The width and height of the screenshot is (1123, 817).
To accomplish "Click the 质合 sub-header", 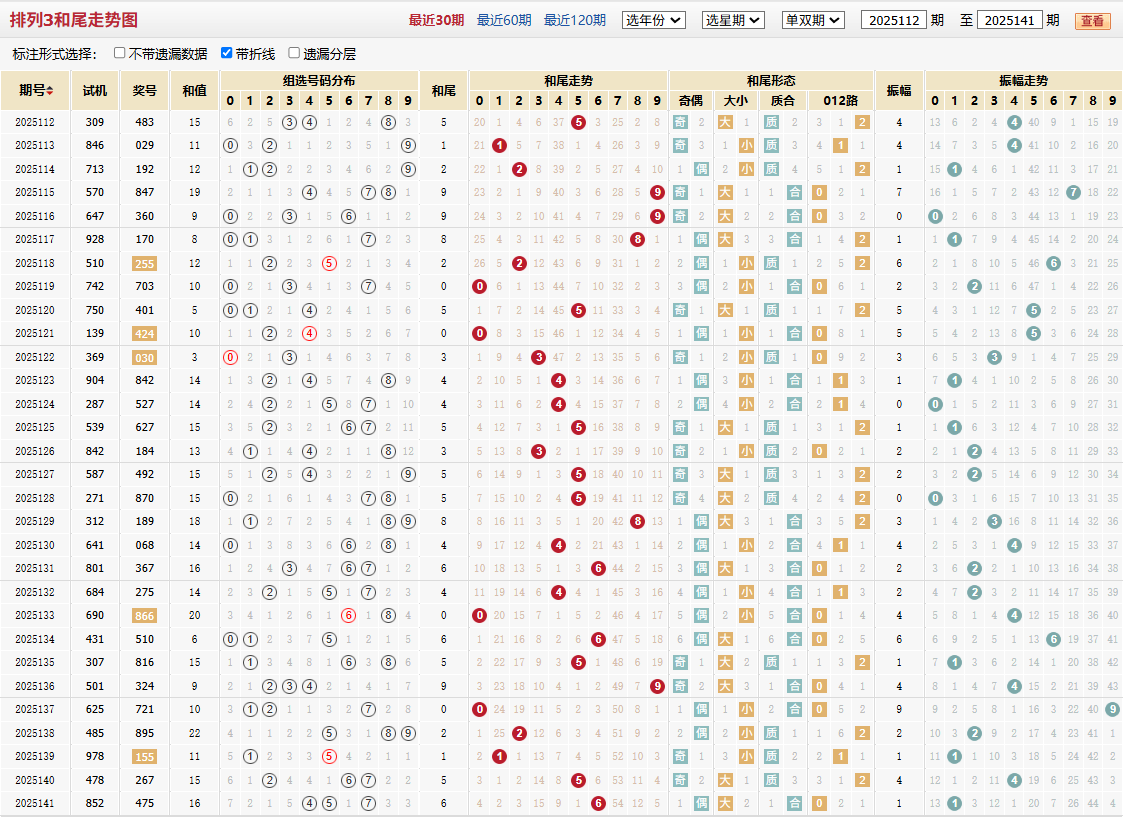I will pyautogui.click(x=782, y=100).
